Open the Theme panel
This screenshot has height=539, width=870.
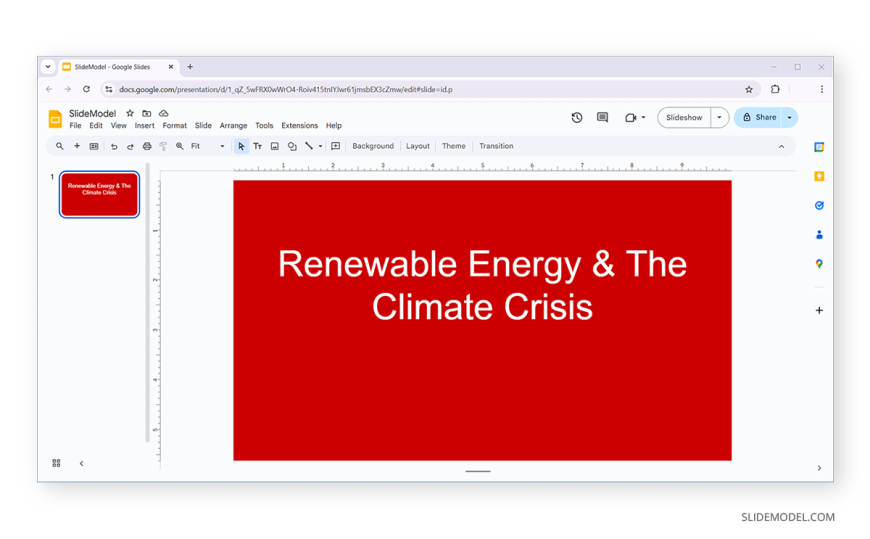point(453,147)
